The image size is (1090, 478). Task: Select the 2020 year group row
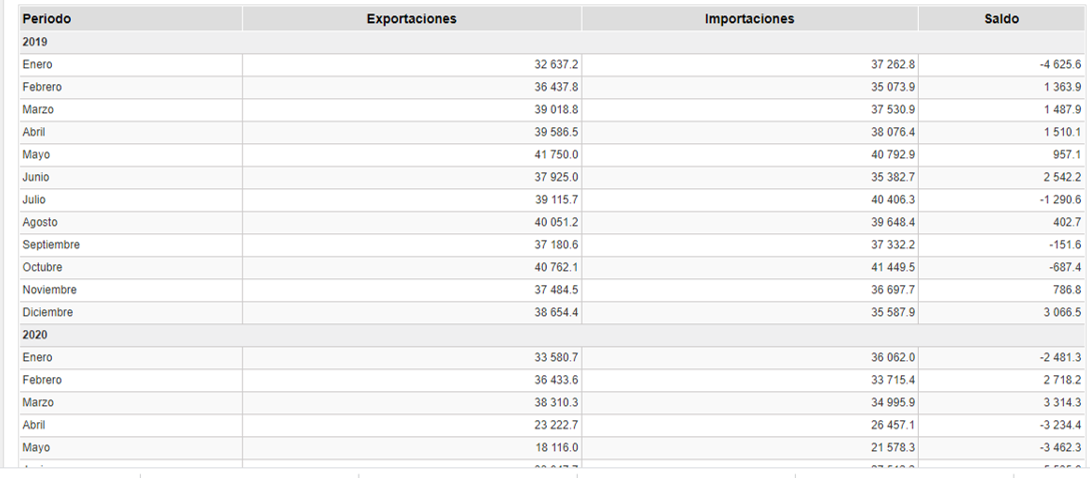(x=35, y=335)
